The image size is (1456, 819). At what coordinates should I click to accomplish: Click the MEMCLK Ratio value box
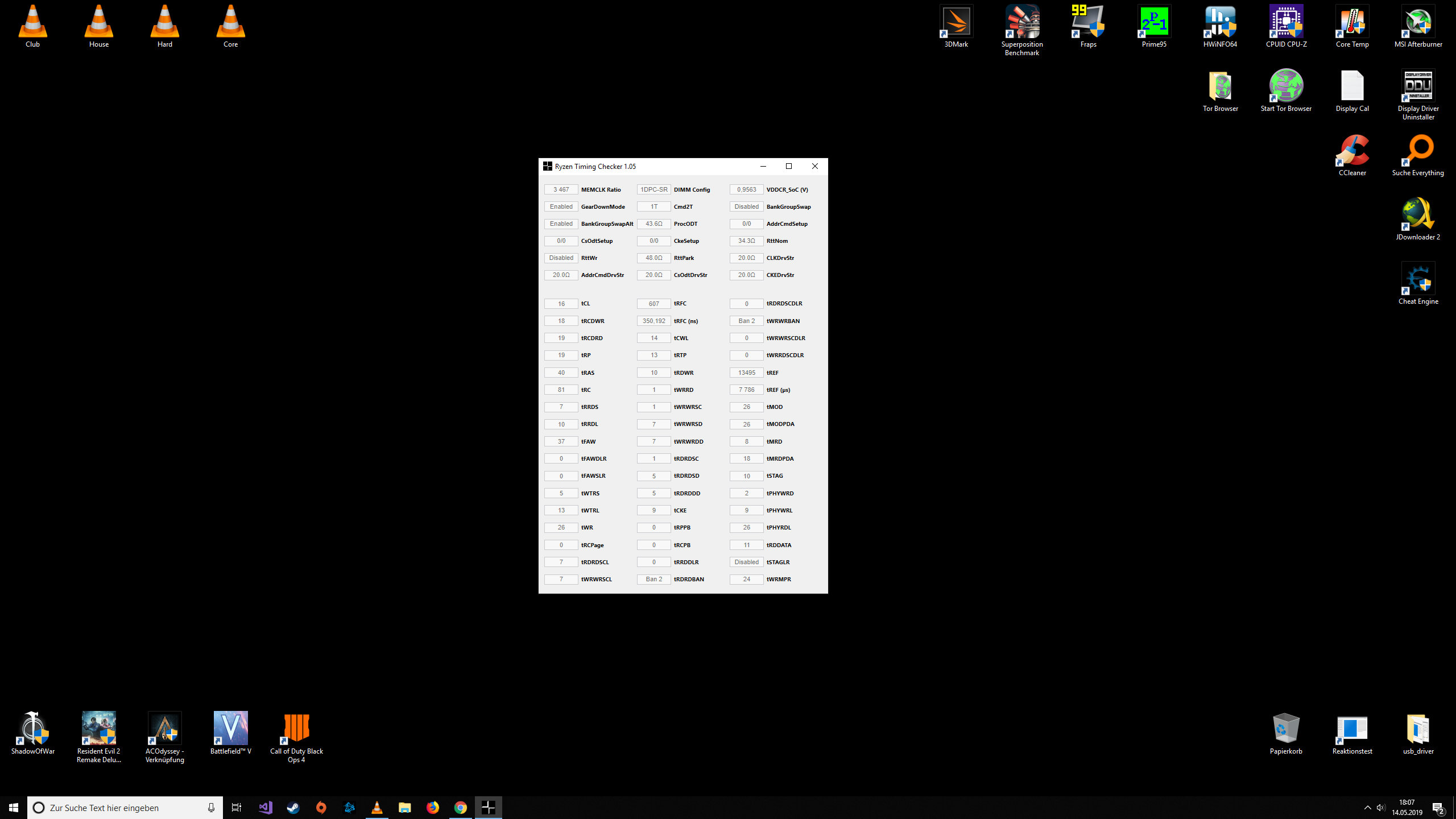coord(561,189)
